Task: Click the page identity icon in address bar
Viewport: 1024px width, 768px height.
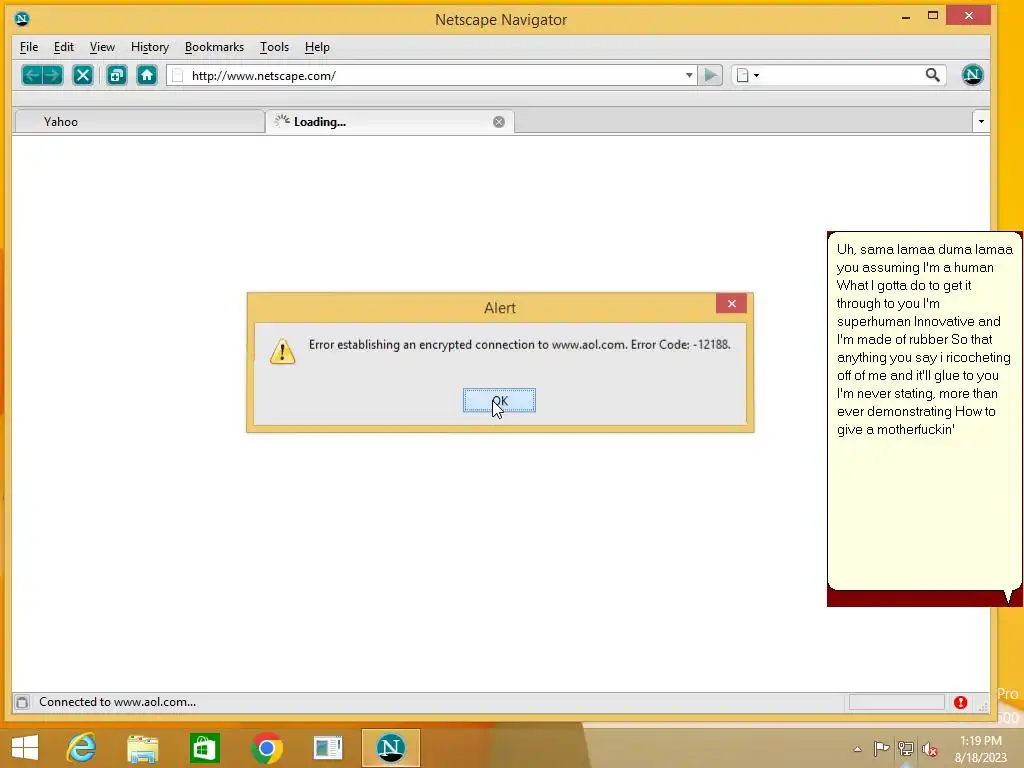Action: pos(178,76)
